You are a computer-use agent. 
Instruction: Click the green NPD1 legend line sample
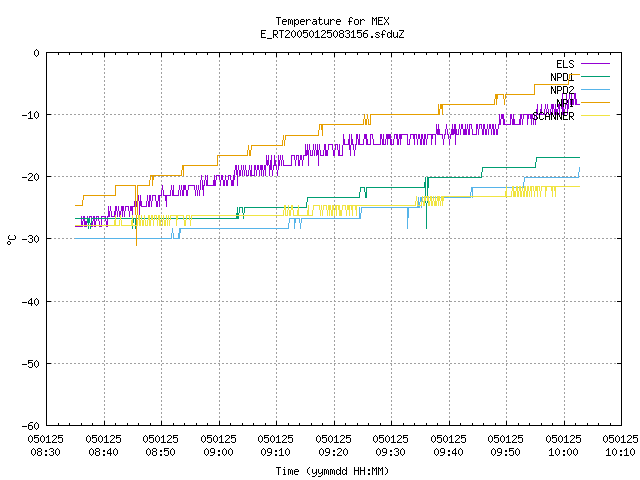(595, 76)
